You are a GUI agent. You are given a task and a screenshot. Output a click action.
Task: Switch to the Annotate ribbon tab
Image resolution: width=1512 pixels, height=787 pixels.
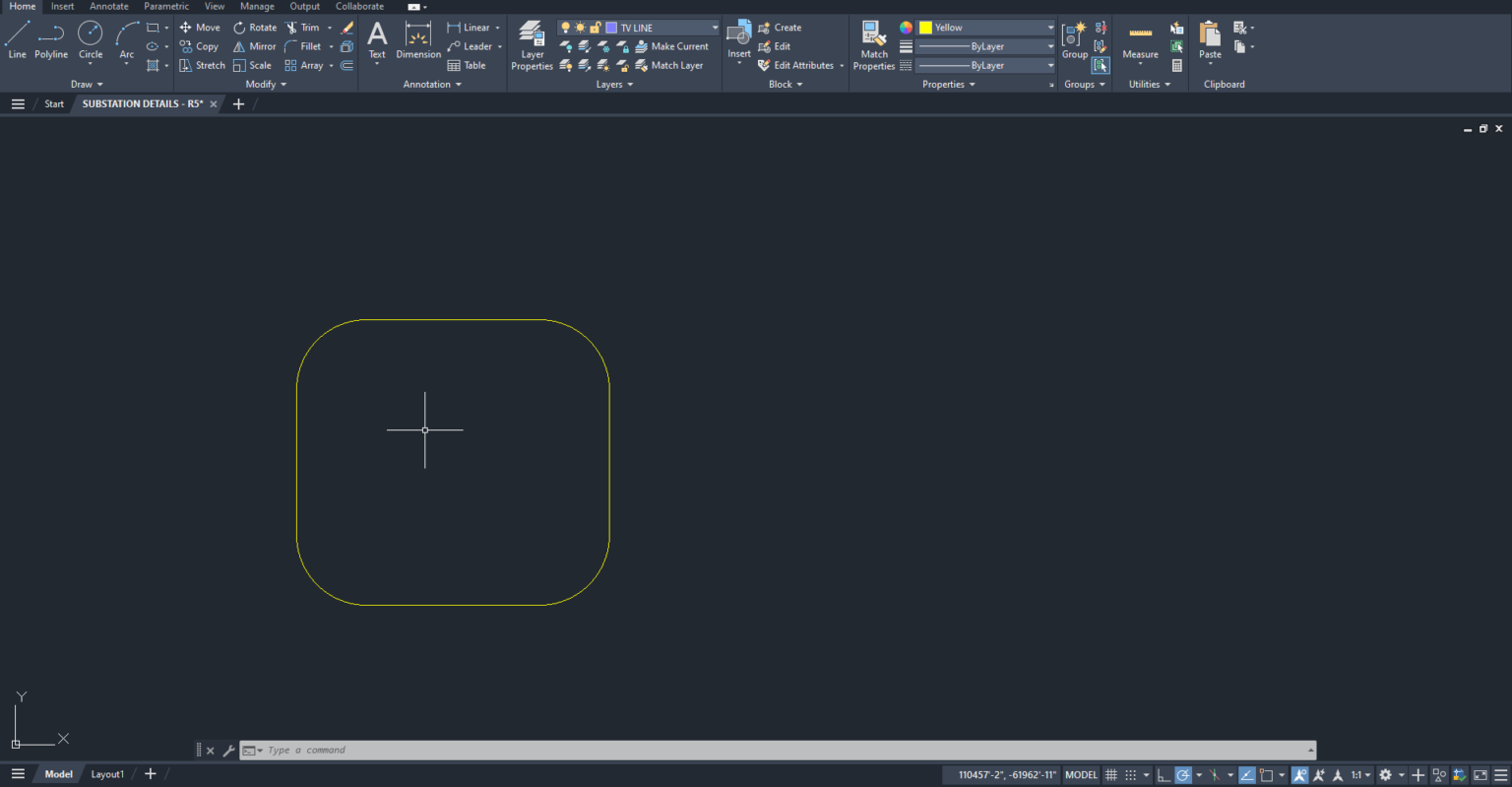tap(108, 6)
